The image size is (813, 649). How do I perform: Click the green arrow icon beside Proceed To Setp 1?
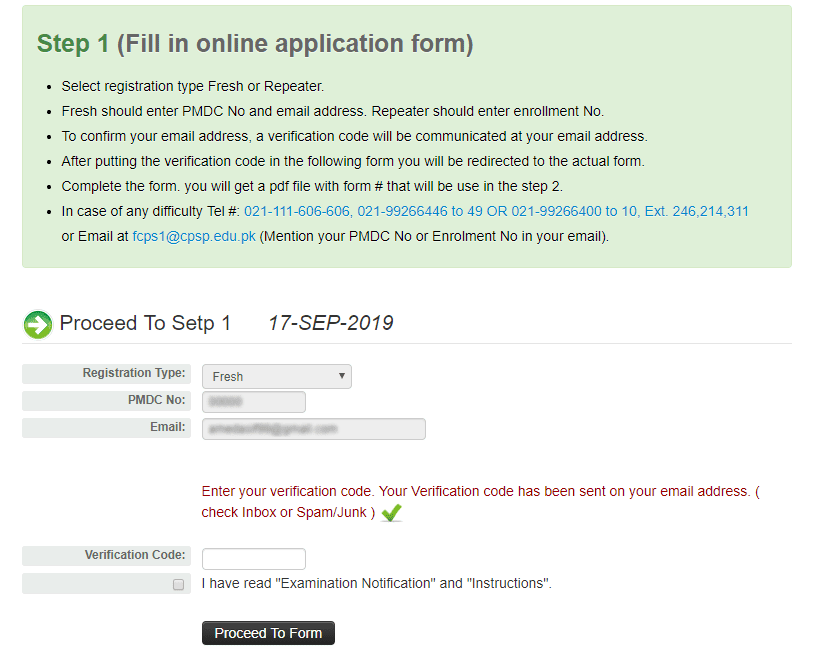pyautogui.click(x=37, y=324)
